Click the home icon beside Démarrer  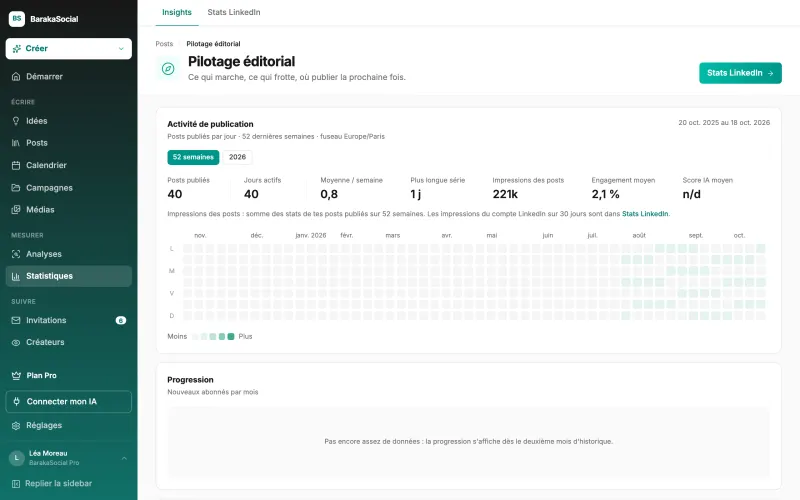point(16,77)
